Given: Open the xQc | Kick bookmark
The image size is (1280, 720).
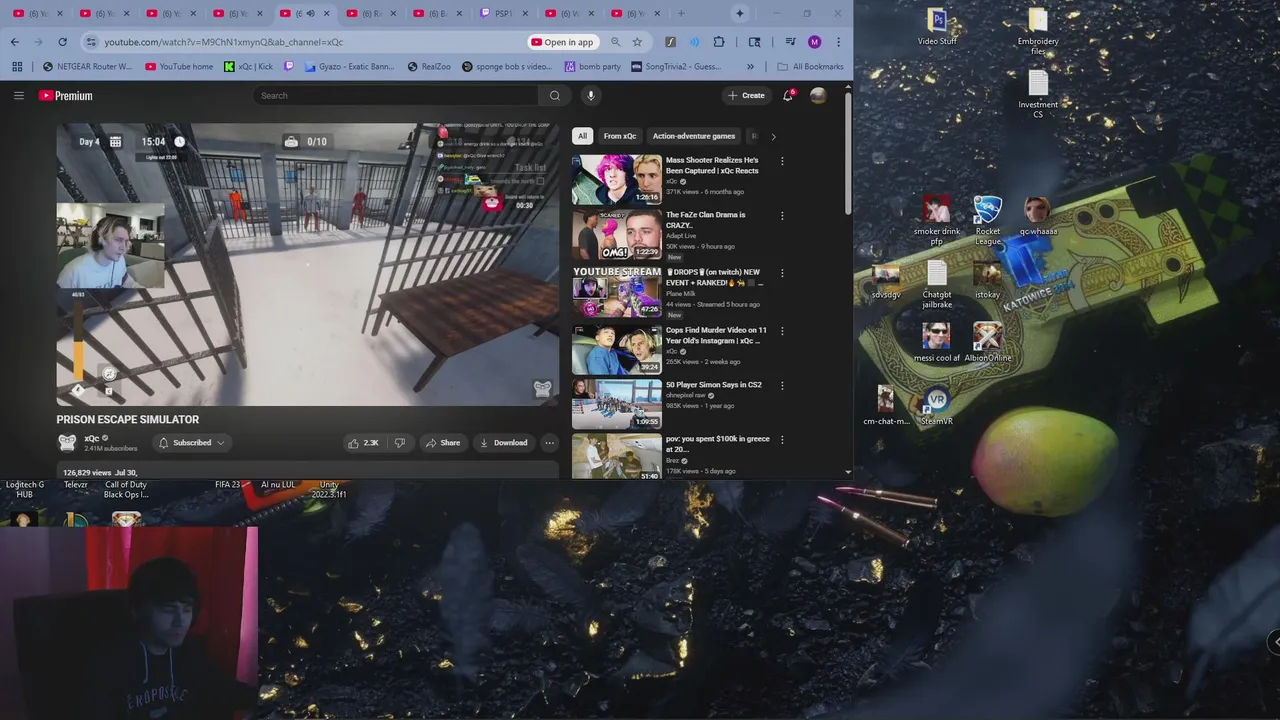Looking at the screenshot, I should click(249, 67).
